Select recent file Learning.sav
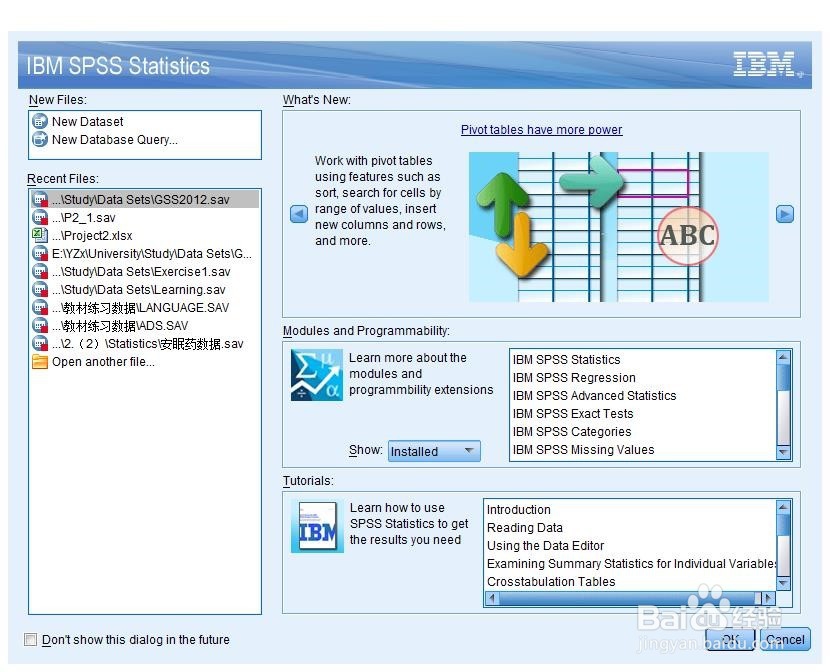The image size is (830, 672). click(145, 289)
